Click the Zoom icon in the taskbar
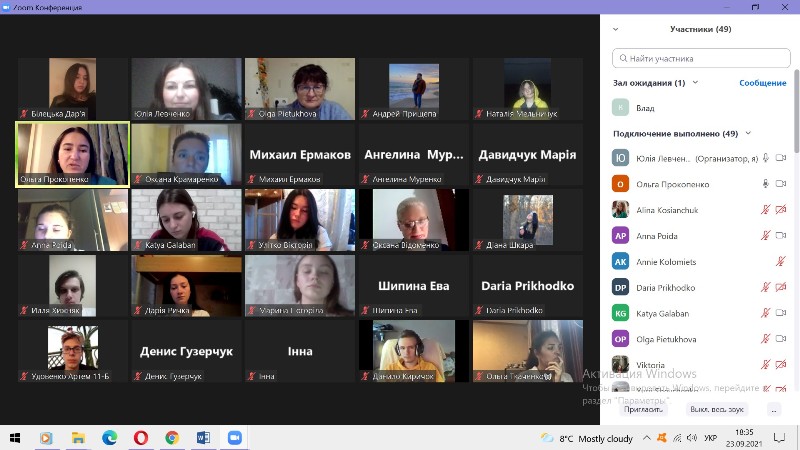800x450 pixels. pyautogui.click(x=235, y=438)
